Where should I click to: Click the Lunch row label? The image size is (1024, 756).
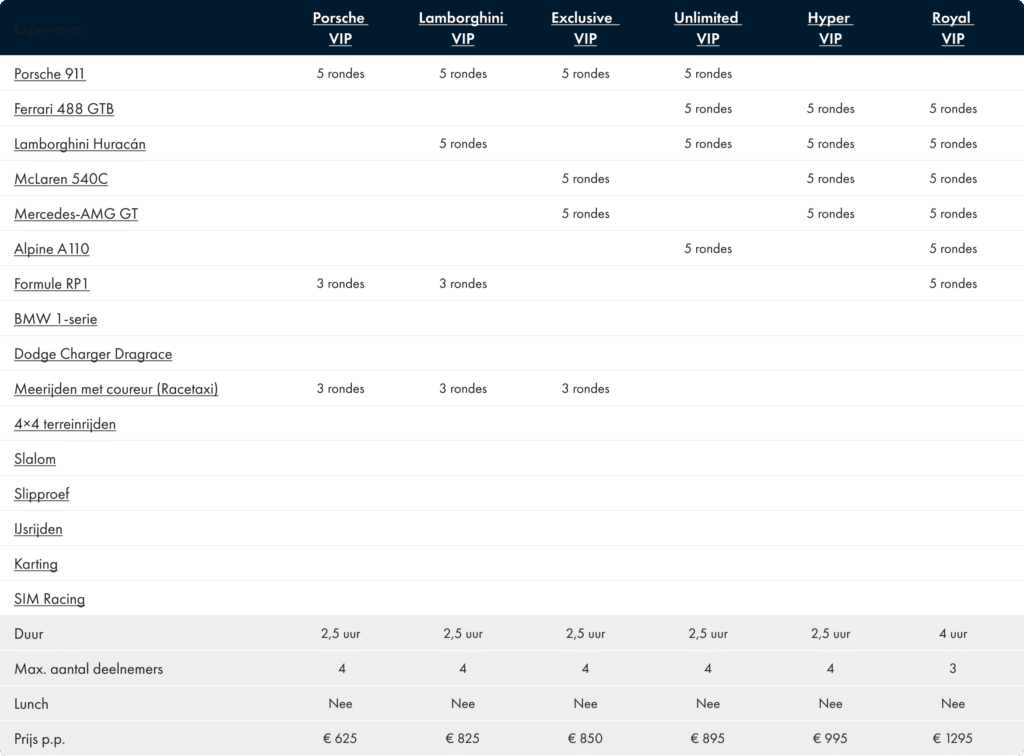[x=31, y=704]
